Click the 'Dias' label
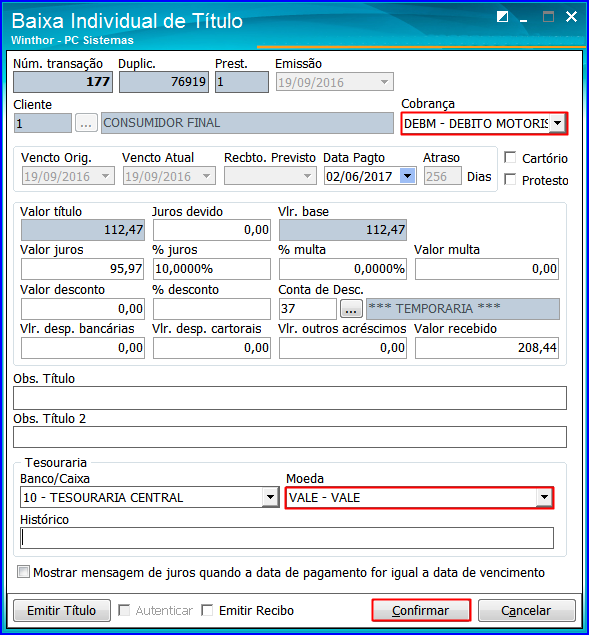 [x=479, y=177]
